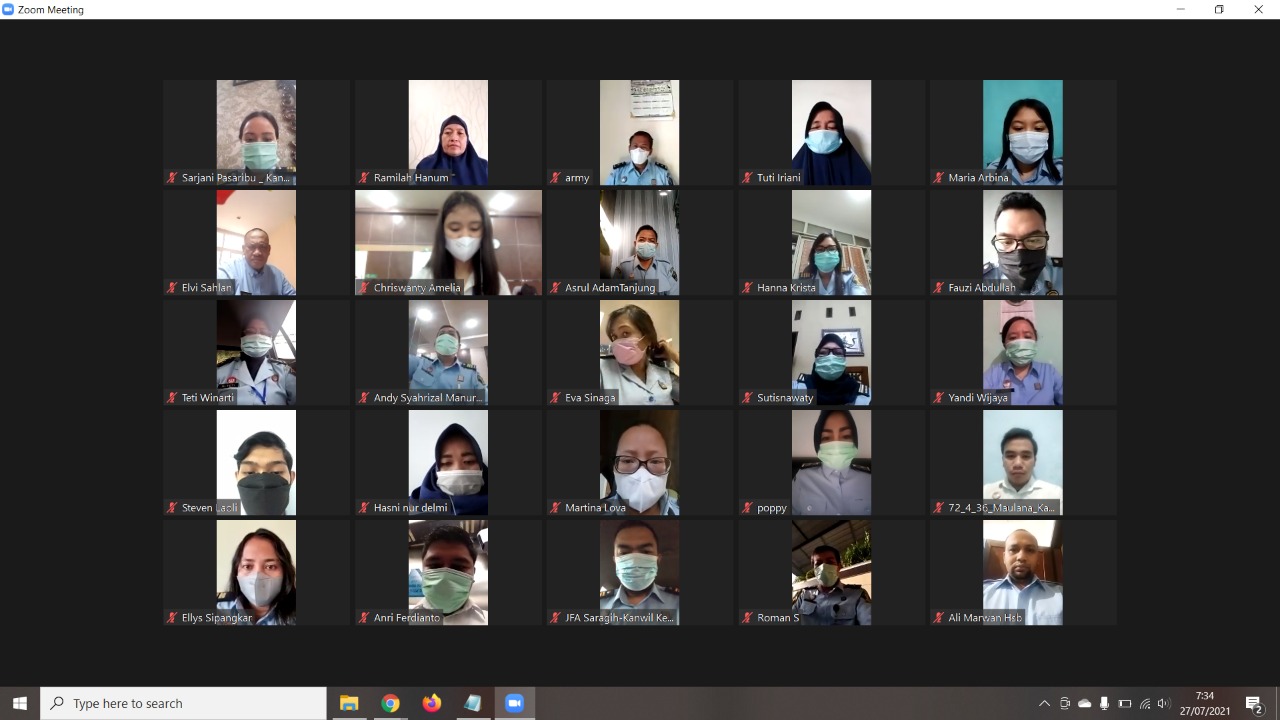
Task: Click muted mic icon next to Tuti Iriani
Action: pos(747,178)
